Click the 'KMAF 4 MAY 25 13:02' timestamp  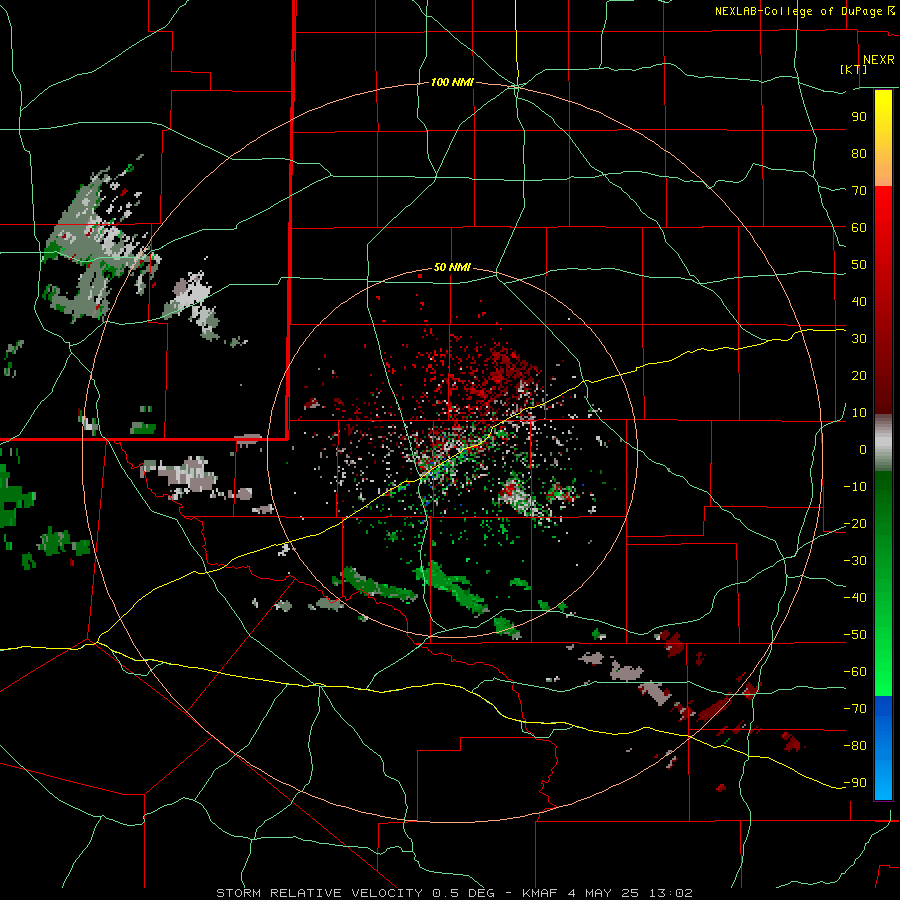pos(607,893)
